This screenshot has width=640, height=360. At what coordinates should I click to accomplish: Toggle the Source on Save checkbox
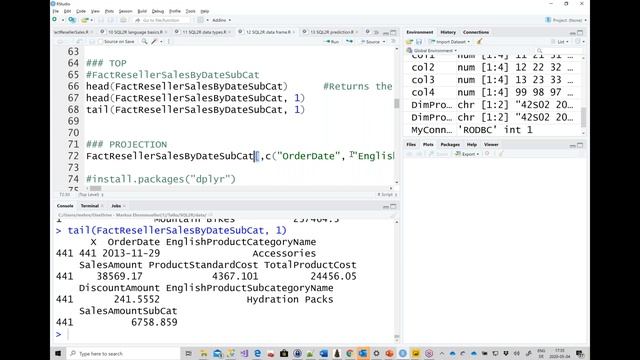100,42
